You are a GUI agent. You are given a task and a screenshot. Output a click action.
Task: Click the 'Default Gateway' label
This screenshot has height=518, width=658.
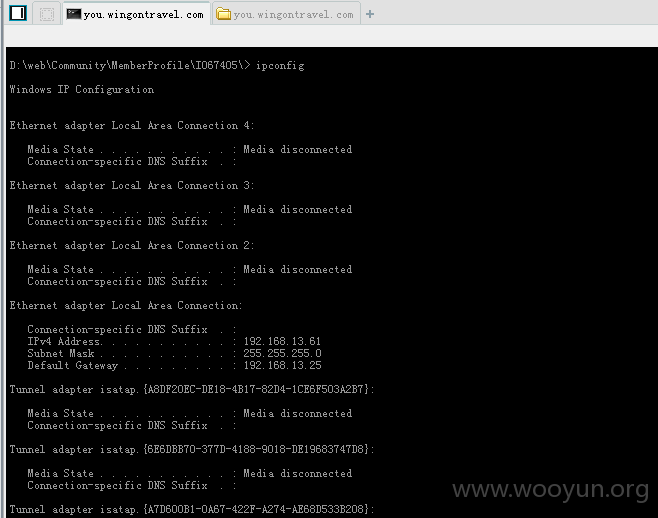[x=73, y=366]
